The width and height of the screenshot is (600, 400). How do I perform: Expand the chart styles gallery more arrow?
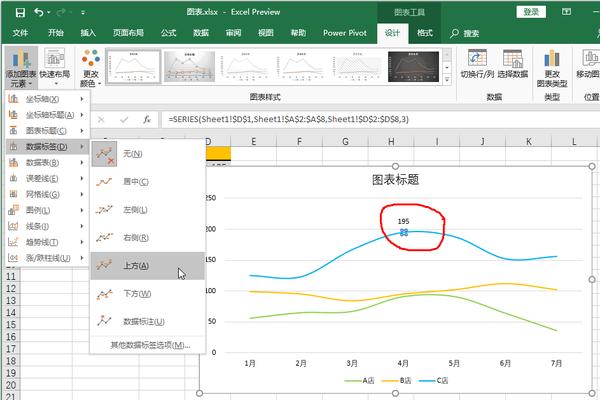[447, 80]
